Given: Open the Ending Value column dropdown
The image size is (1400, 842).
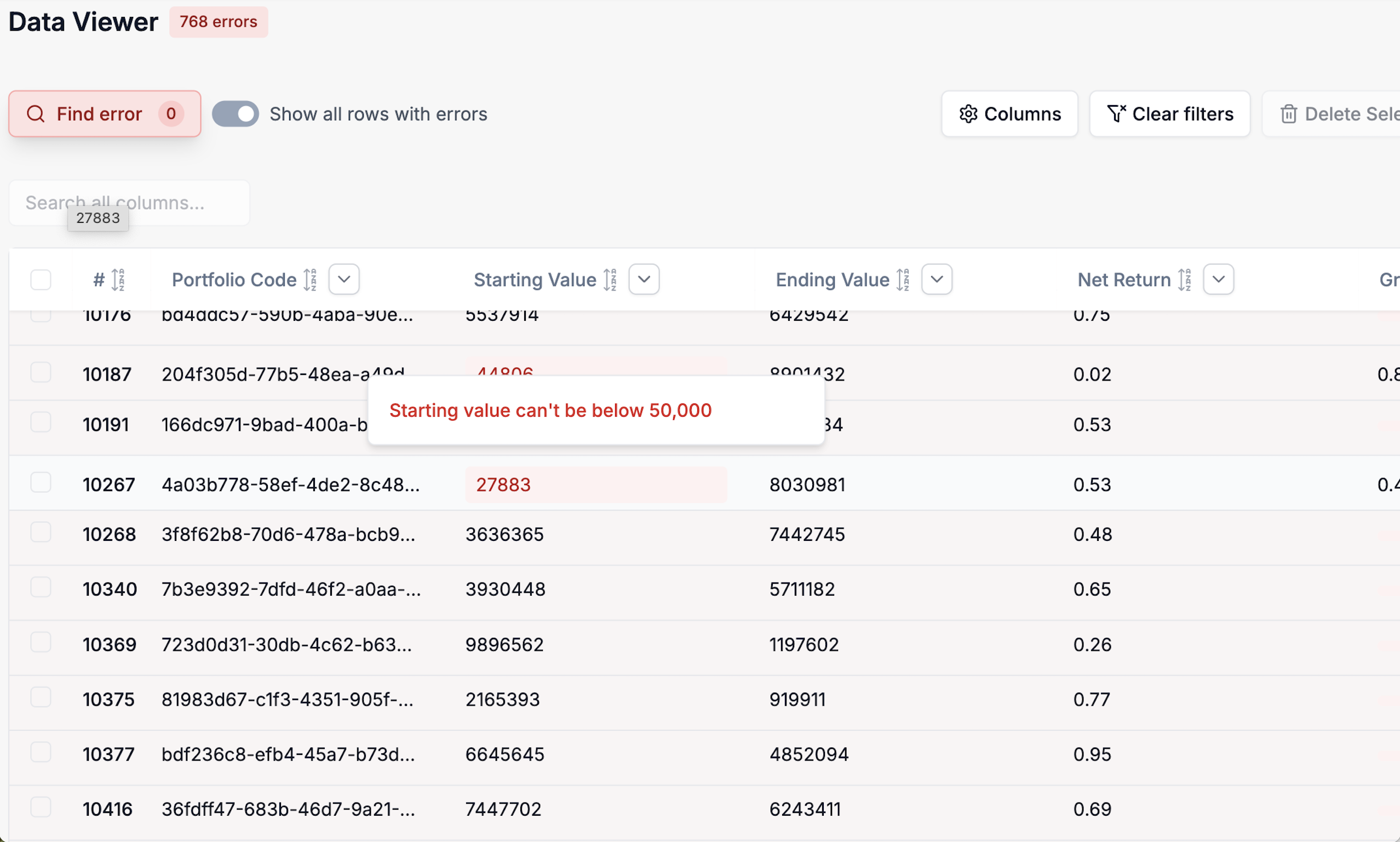Looking at the screenshot, I should (937, 279).
